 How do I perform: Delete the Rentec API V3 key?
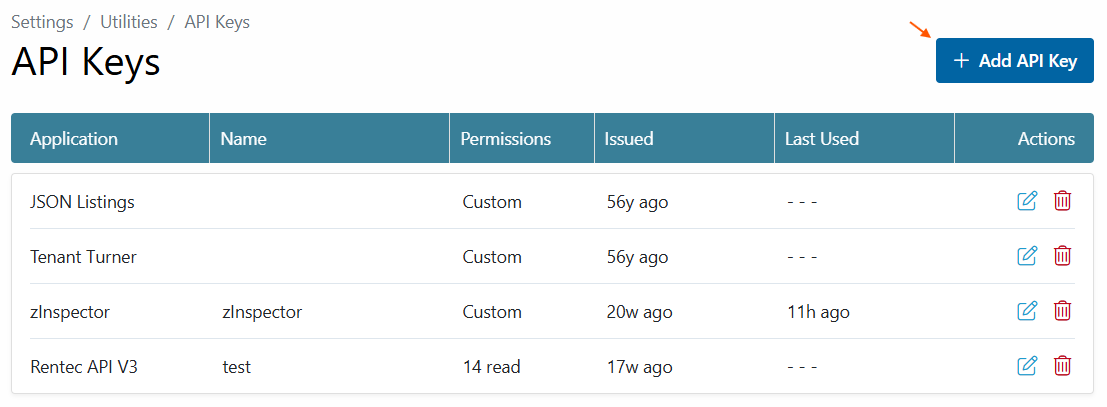point(1063,366)
